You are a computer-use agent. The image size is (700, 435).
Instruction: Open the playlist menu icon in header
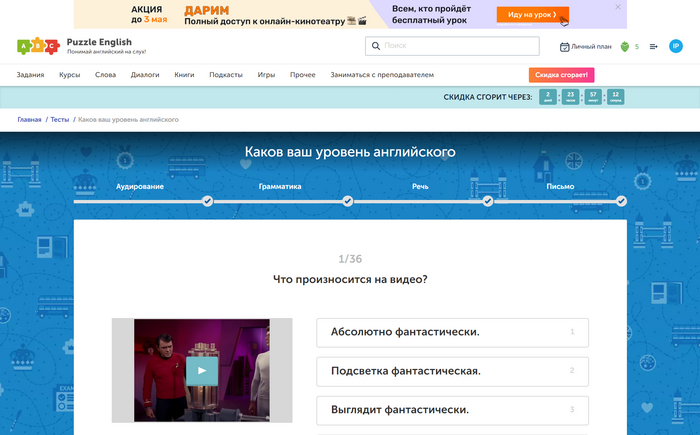[x=654, y=46]
